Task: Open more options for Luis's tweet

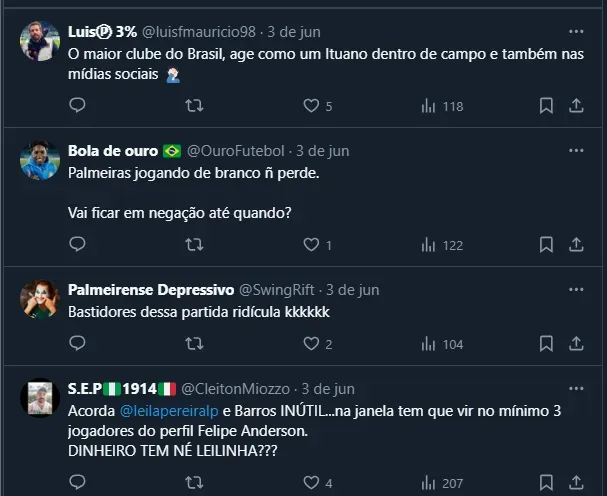Action: pos(576,32)
